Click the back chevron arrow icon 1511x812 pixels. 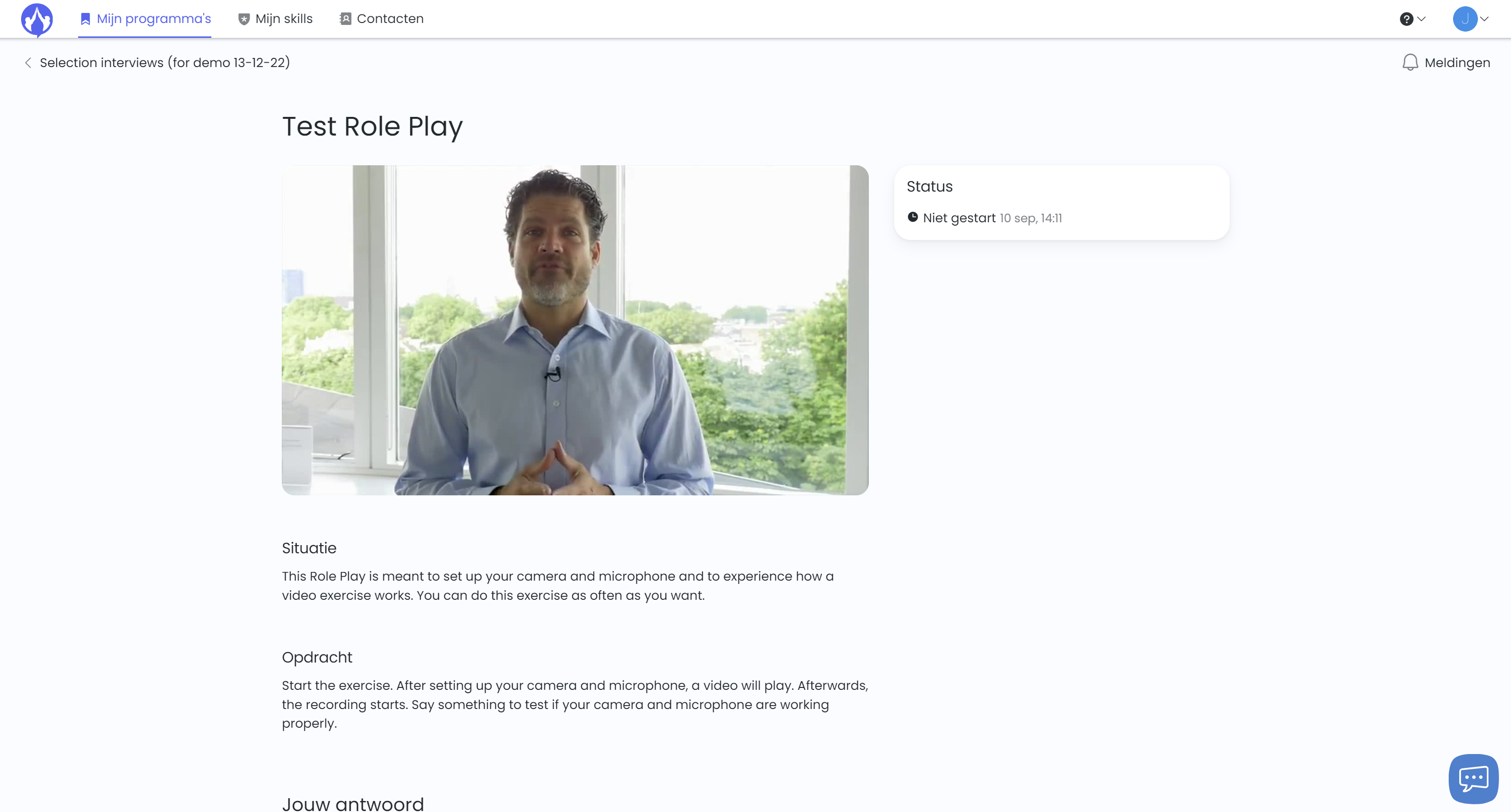click(x=28, y=63)
